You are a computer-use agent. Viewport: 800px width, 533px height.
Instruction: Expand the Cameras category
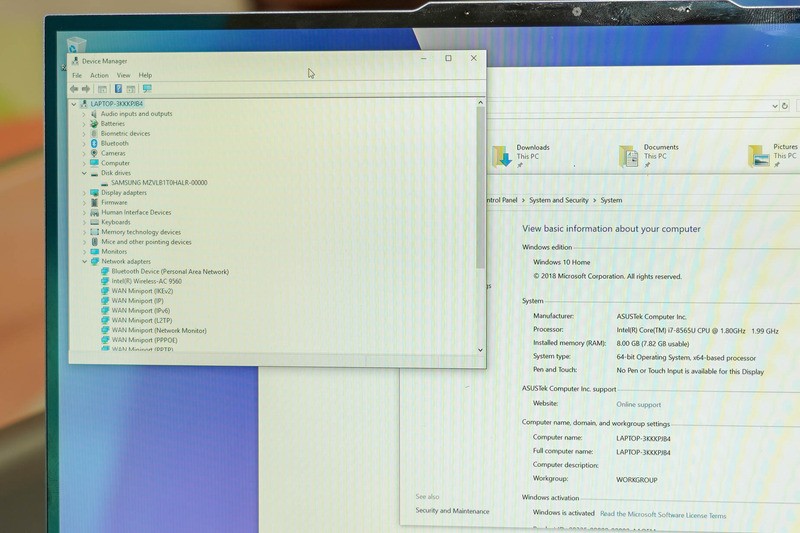click(x=84, y=154)
